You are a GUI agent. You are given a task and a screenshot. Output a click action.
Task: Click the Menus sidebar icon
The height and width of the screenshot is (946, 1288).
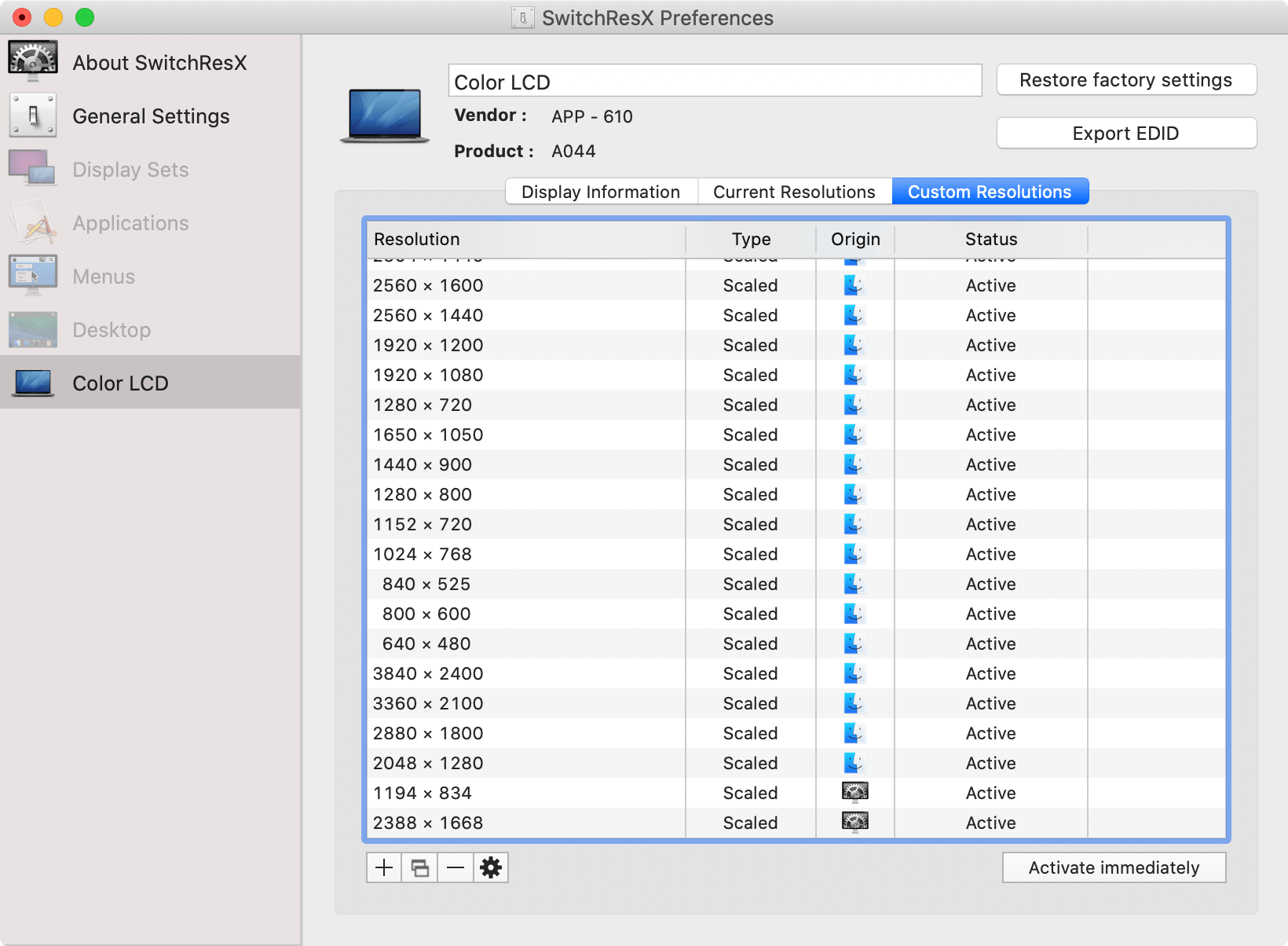33,276
